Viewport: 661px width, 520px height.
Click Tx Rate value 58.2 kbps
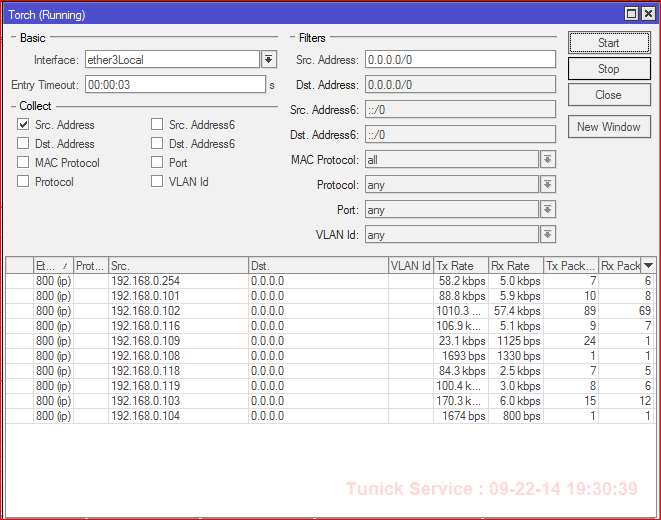[x=462, y=281]
